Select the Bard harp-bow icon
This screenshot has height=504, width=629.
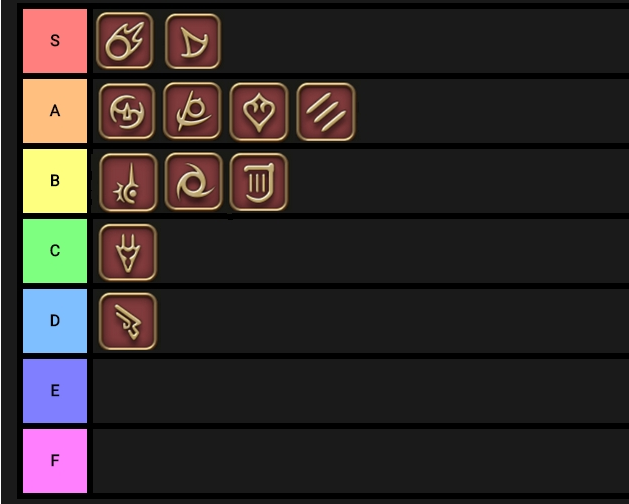(x=192, y=41)
